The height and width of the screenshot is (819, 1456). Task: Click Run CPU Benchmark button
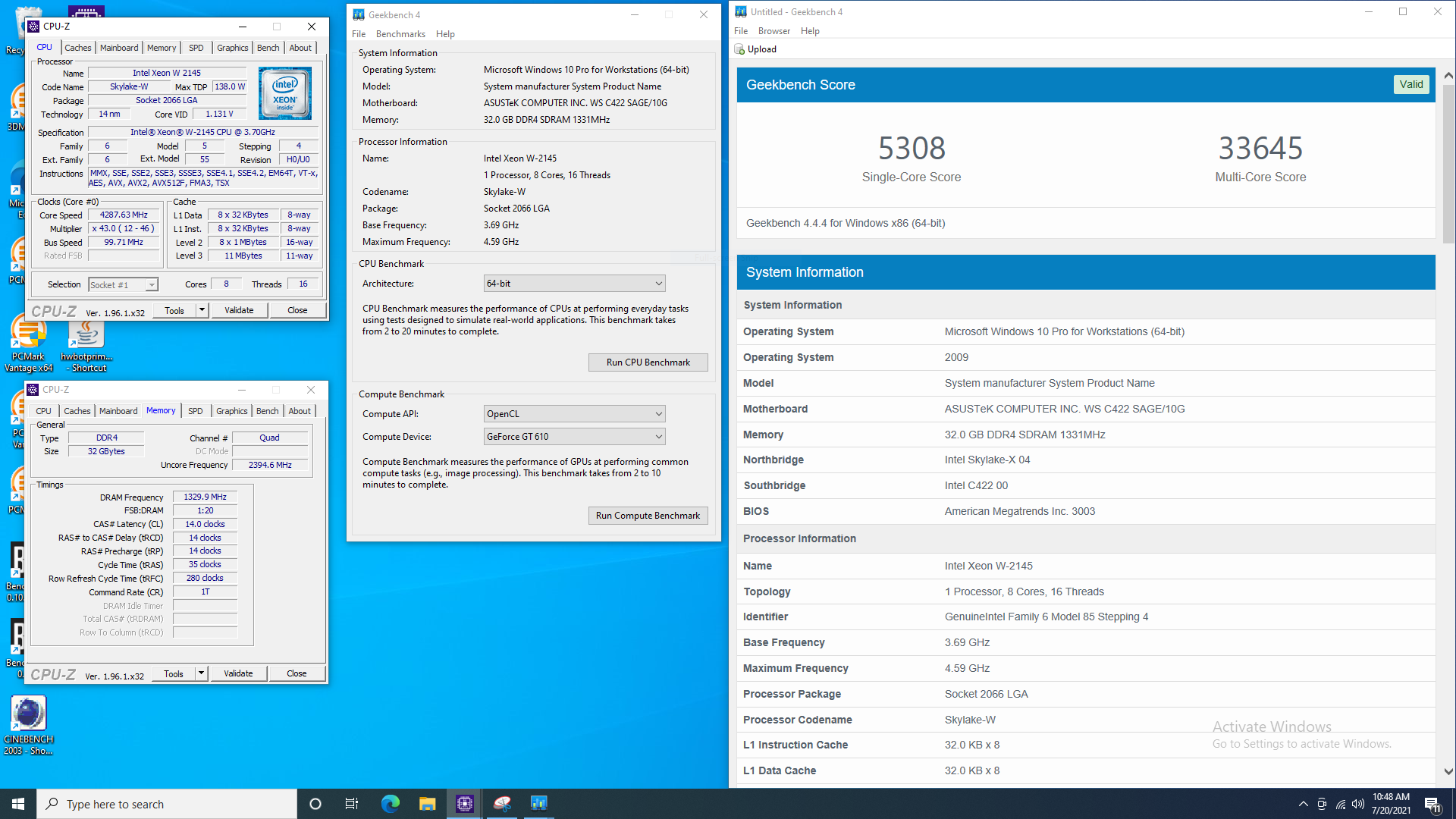tap(648, 362)
